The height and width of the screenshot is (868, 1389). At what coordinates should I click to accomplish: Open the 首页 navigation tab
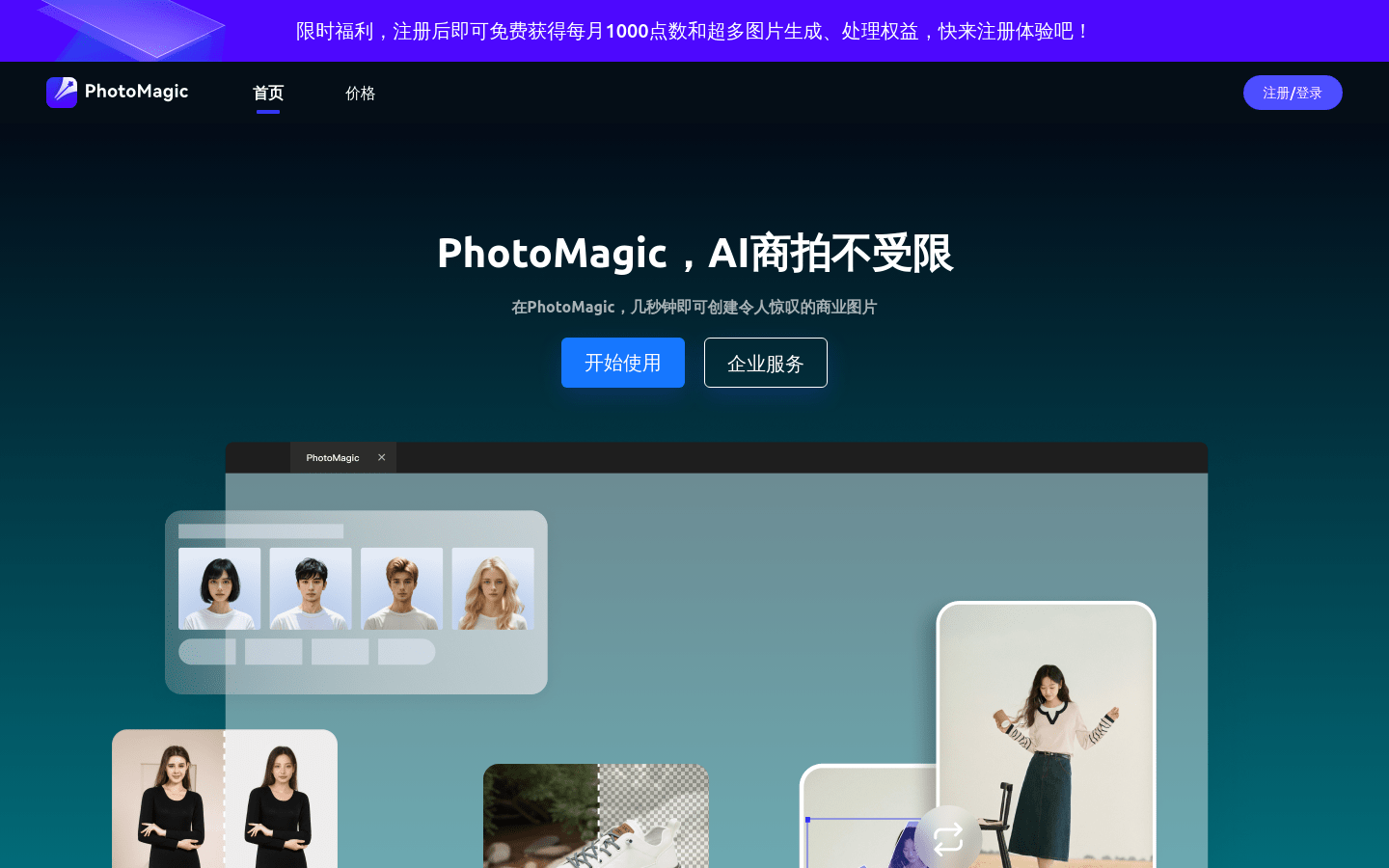click(268, 93)
